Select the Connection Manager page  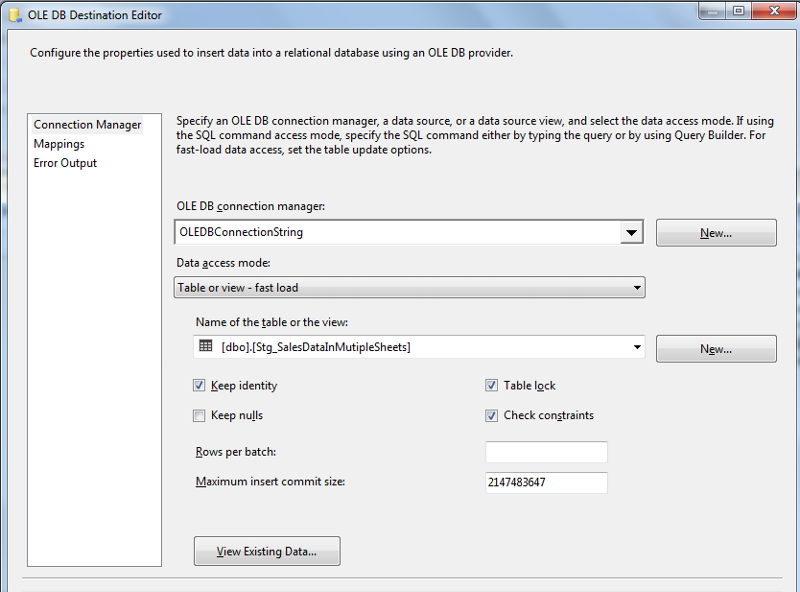tap(87, 125)
